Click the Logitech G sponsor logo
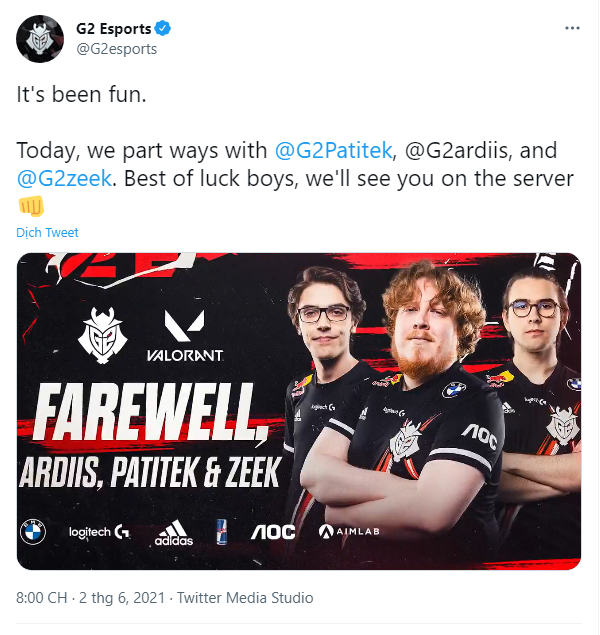Viewport: 600px width, 635px height. coord(99,532)
